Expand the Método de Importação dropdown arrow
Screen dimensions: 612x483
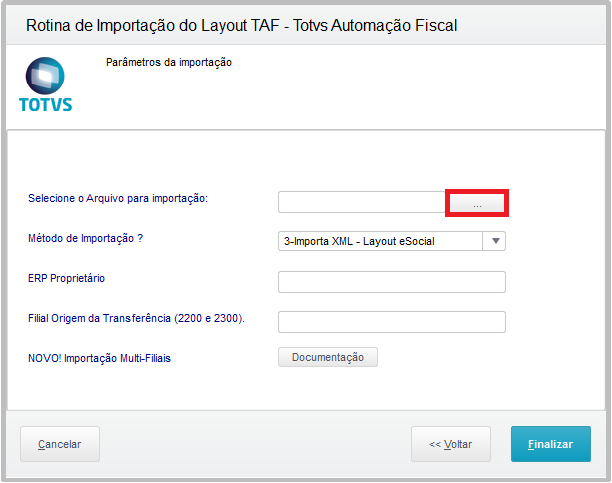click(495, 241)
